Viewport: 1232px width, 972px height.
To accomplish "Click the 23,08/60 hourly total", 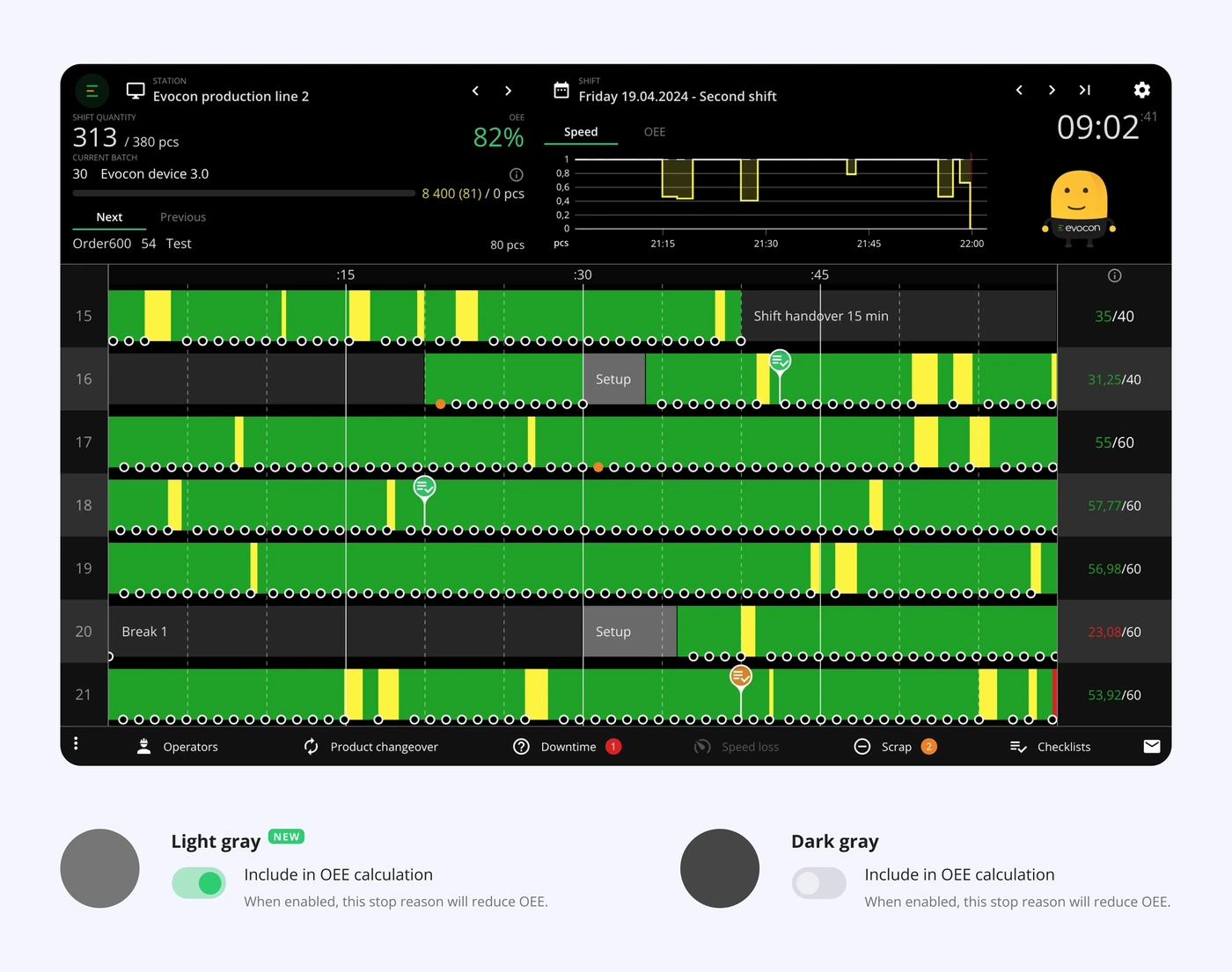I will click(1114, 632).
